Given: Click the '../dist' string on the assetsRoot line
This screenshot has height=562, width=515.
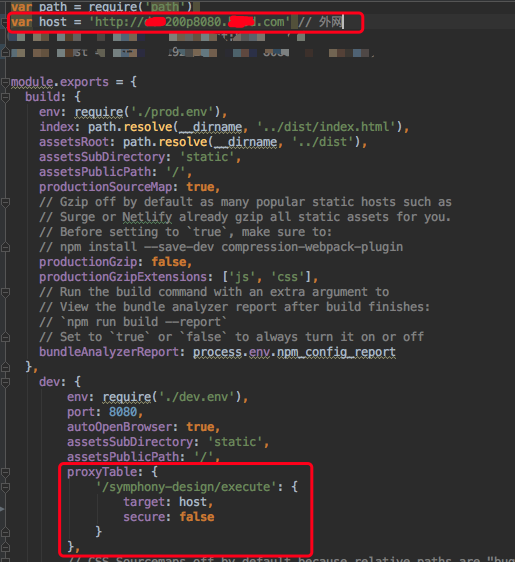Looking at the screenshot, I should pyautogui.click(x=323, y=142).
